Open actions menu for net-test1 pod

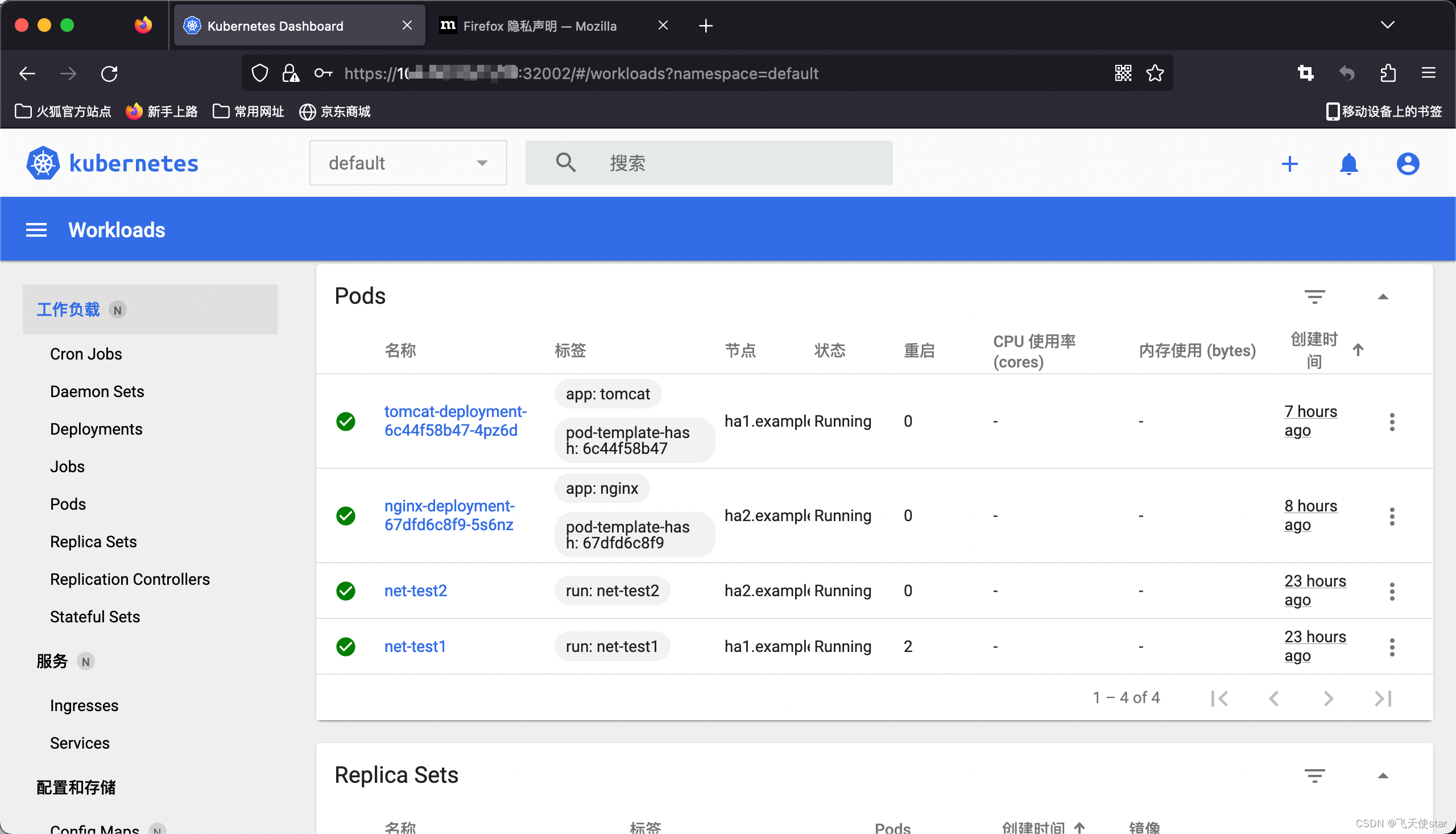(x=1392, y=647)
